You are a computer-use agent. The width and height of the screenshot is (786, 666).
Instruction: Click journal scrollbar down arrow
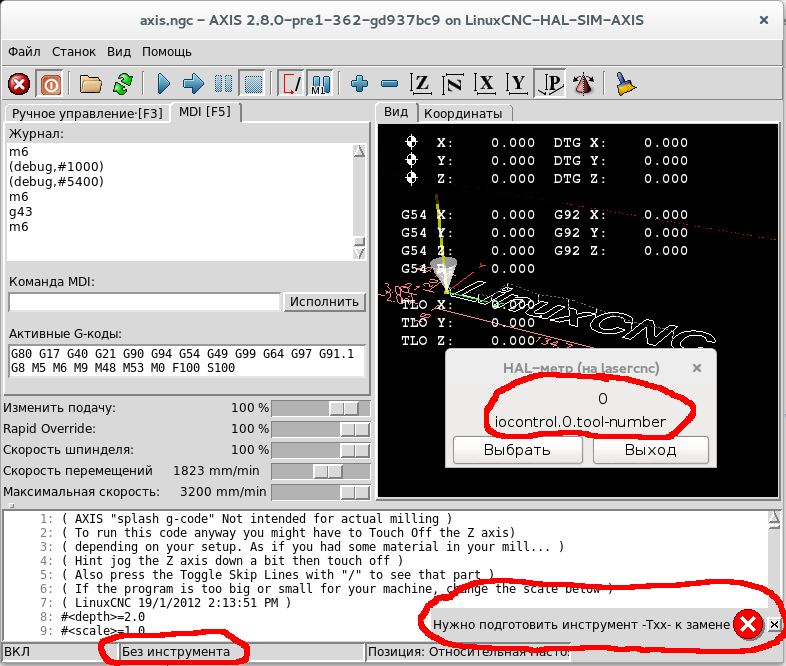pos(359,253)
